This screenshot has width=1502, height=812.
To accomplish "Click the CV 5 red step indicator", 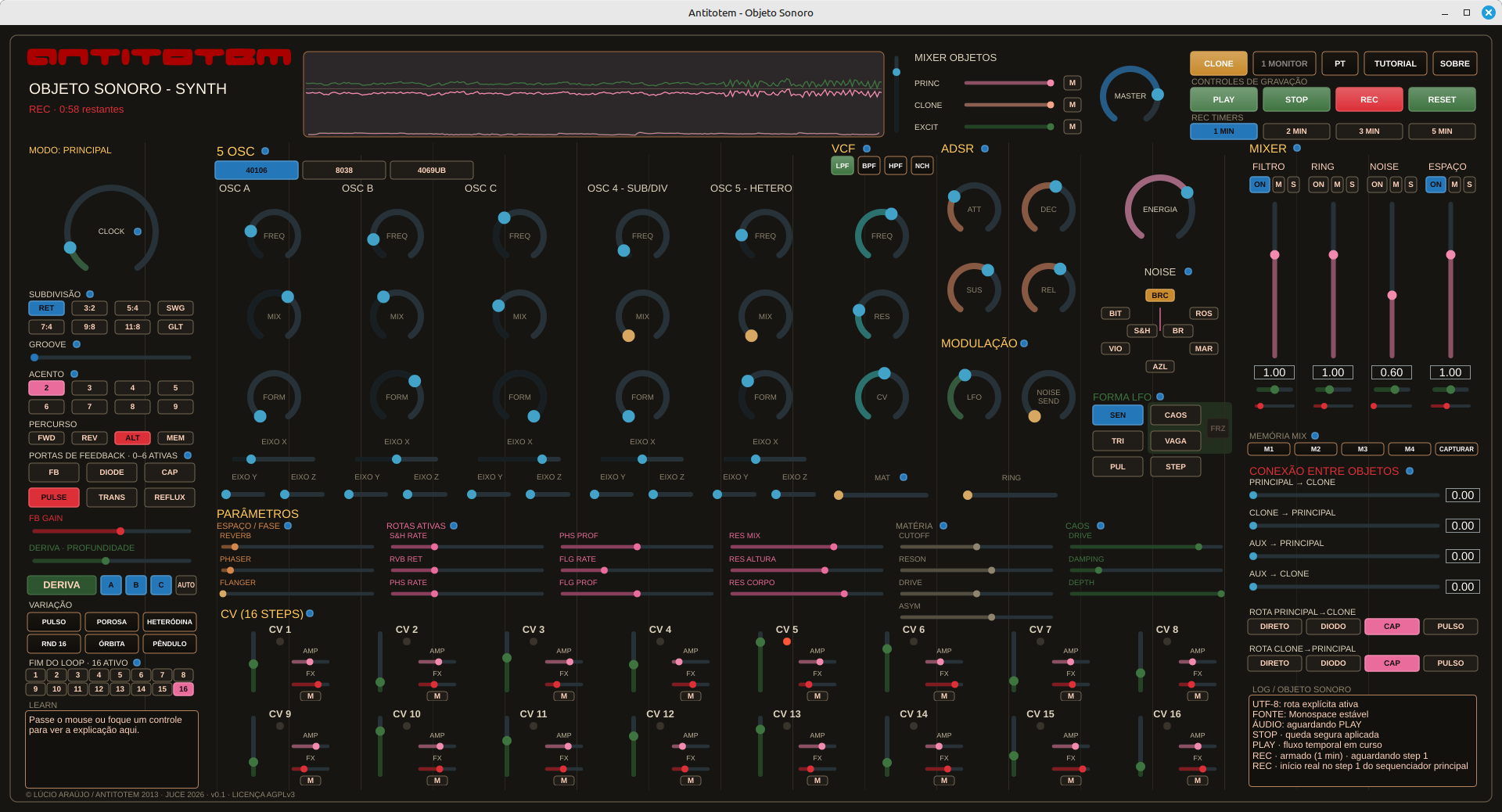I will point(787,641).
